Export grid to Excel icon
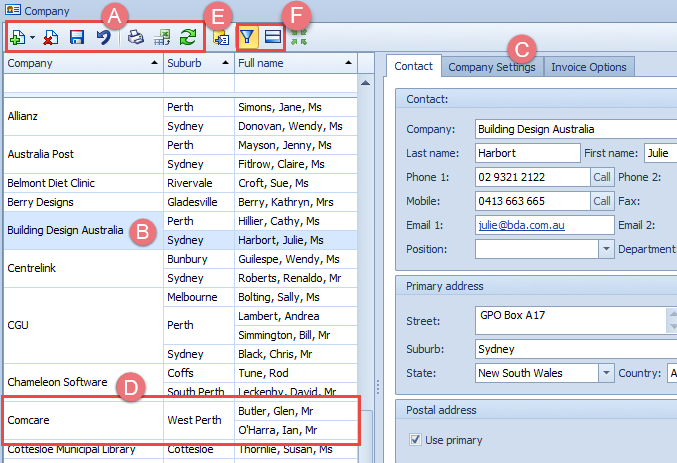Viewport: 677px width, 463px height. [x=162, y=38]
